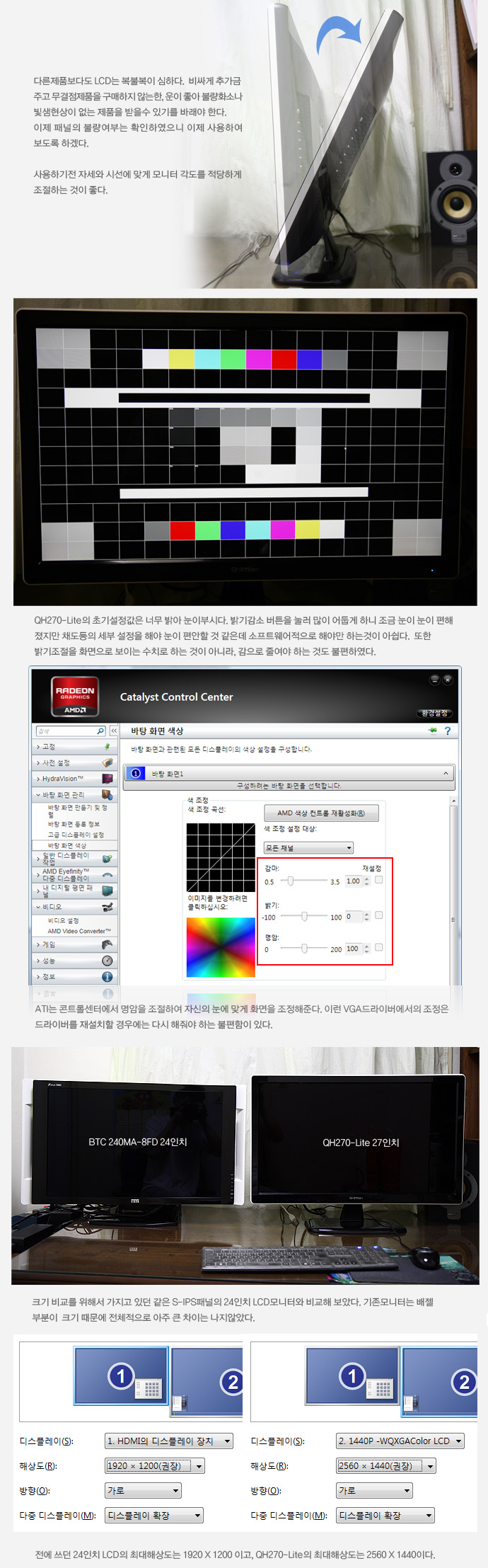Click the 게임 gamepad icon

point(108,944)
